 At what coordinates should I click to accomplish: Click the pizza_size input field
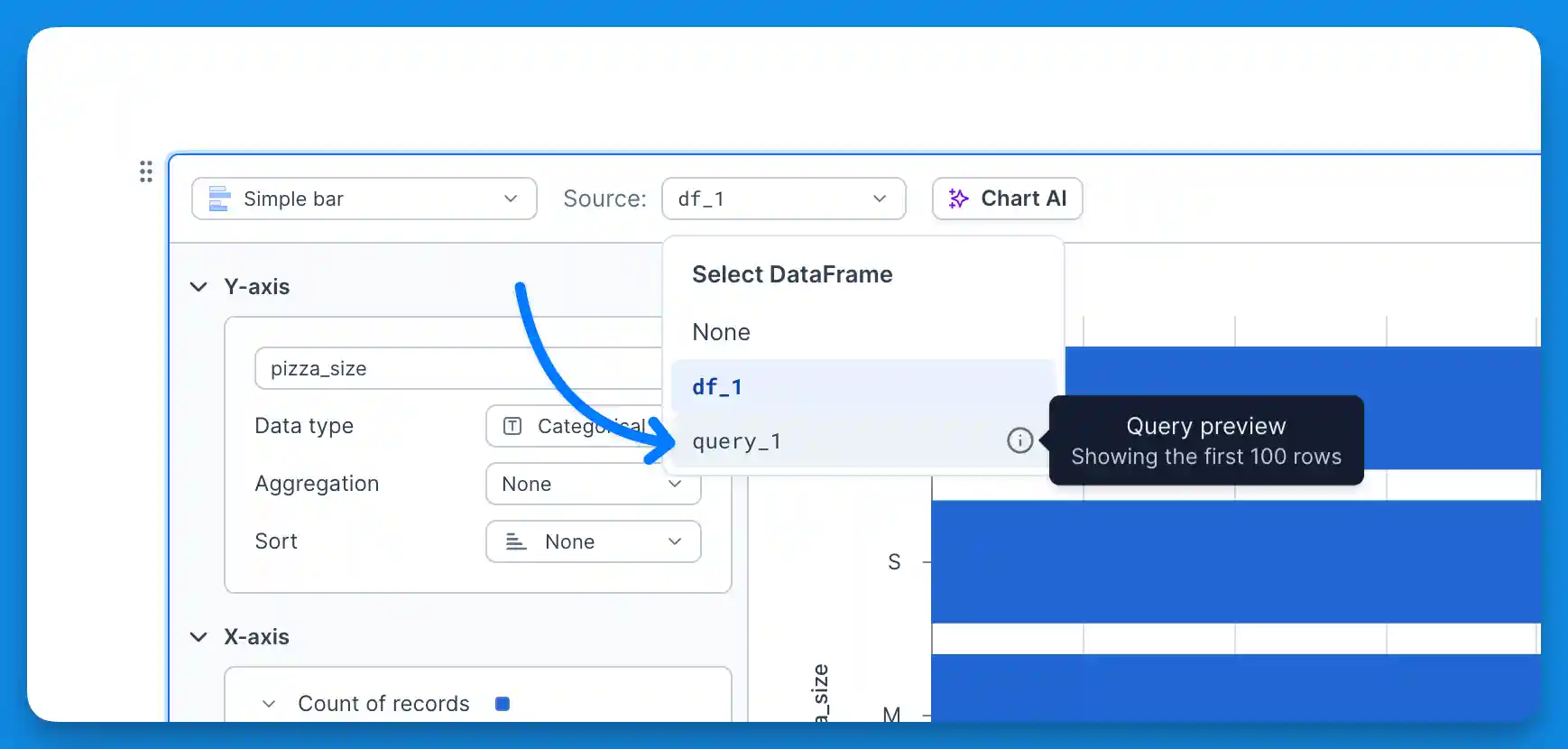click(x=379, y=368)
